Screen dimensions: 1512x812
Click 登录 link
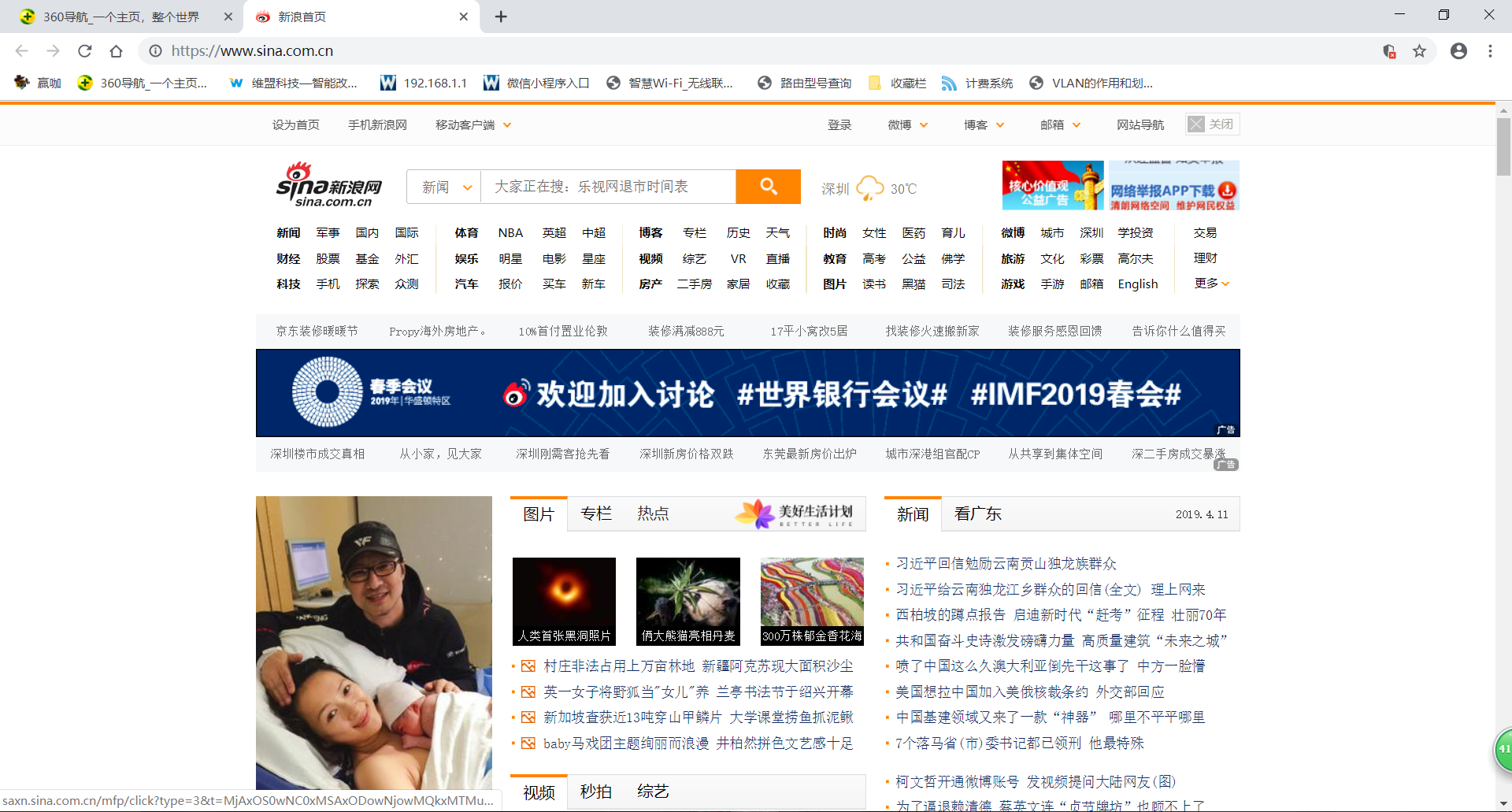pyautogui.click(x=839, y=124)
